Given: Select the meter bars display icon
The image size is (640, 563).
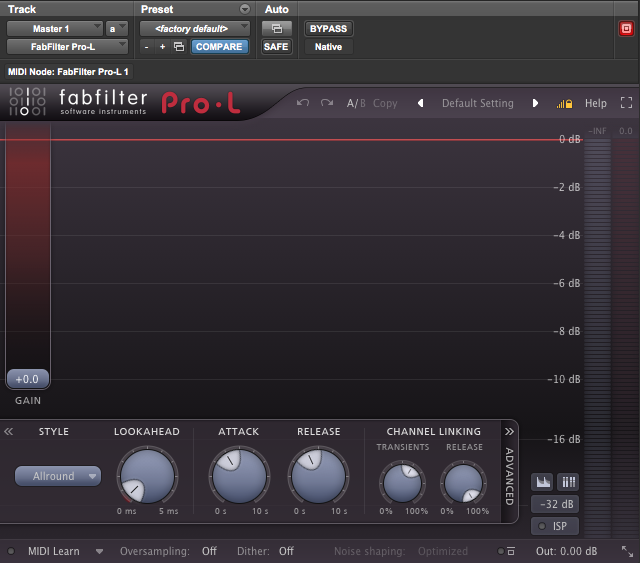Looking at the screenshot, I should pos(568,481).
